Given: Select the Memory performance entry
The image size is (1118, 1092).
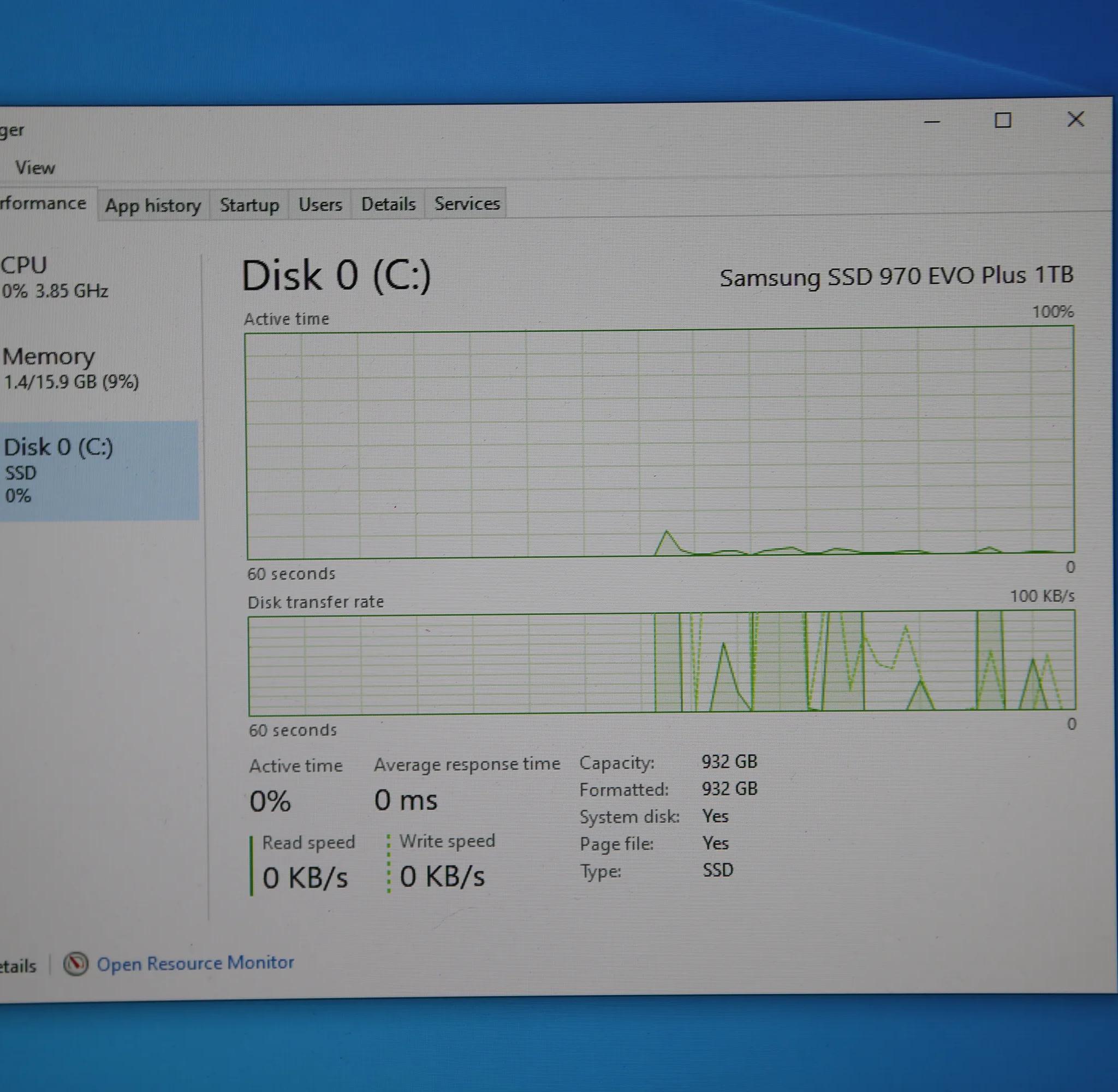Looking at the screenshot, I should point(99,368).
